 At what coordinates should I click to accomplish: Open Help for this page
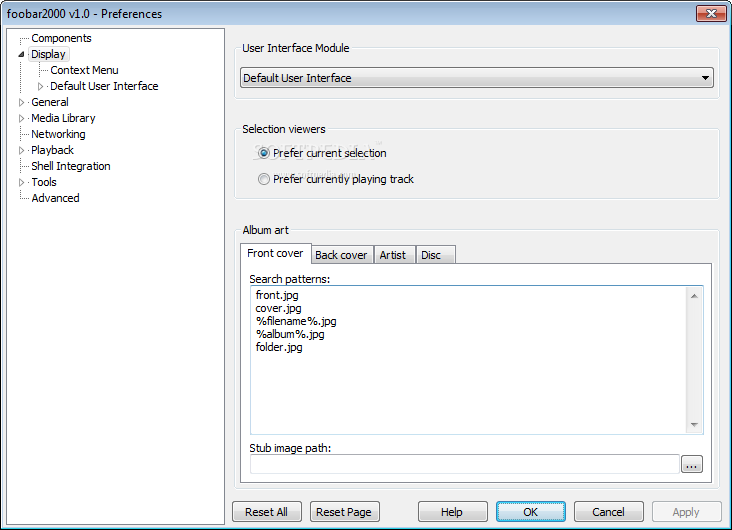(452, 512)
